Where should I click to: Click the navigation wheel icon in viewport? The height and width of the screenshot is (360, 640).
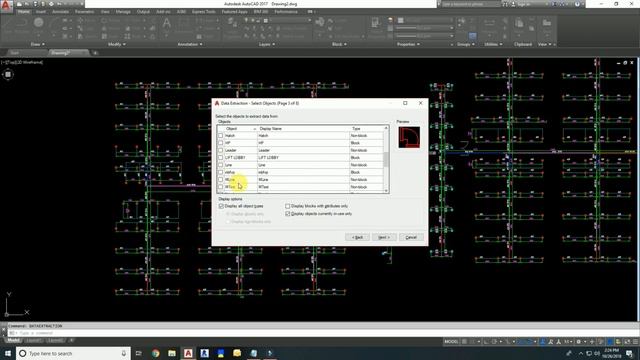8,74
